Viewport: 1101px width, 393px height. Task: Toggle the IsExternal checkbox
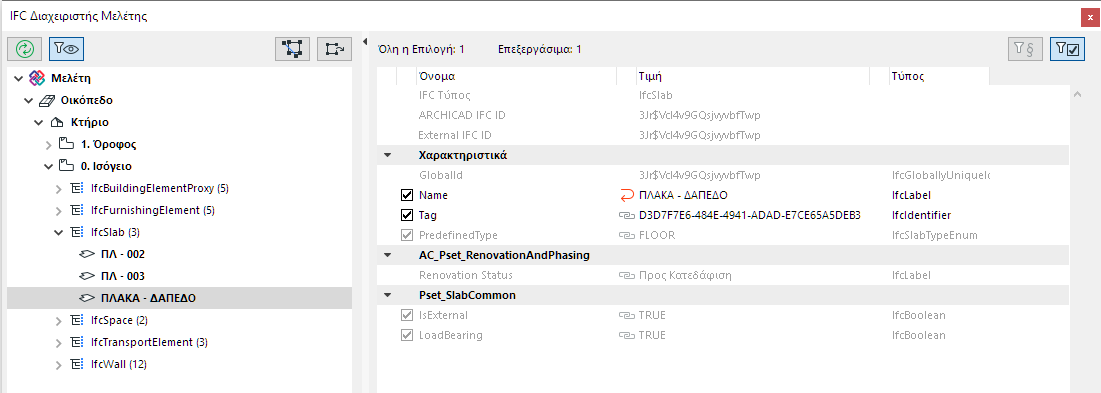click(x=407, y=316)
